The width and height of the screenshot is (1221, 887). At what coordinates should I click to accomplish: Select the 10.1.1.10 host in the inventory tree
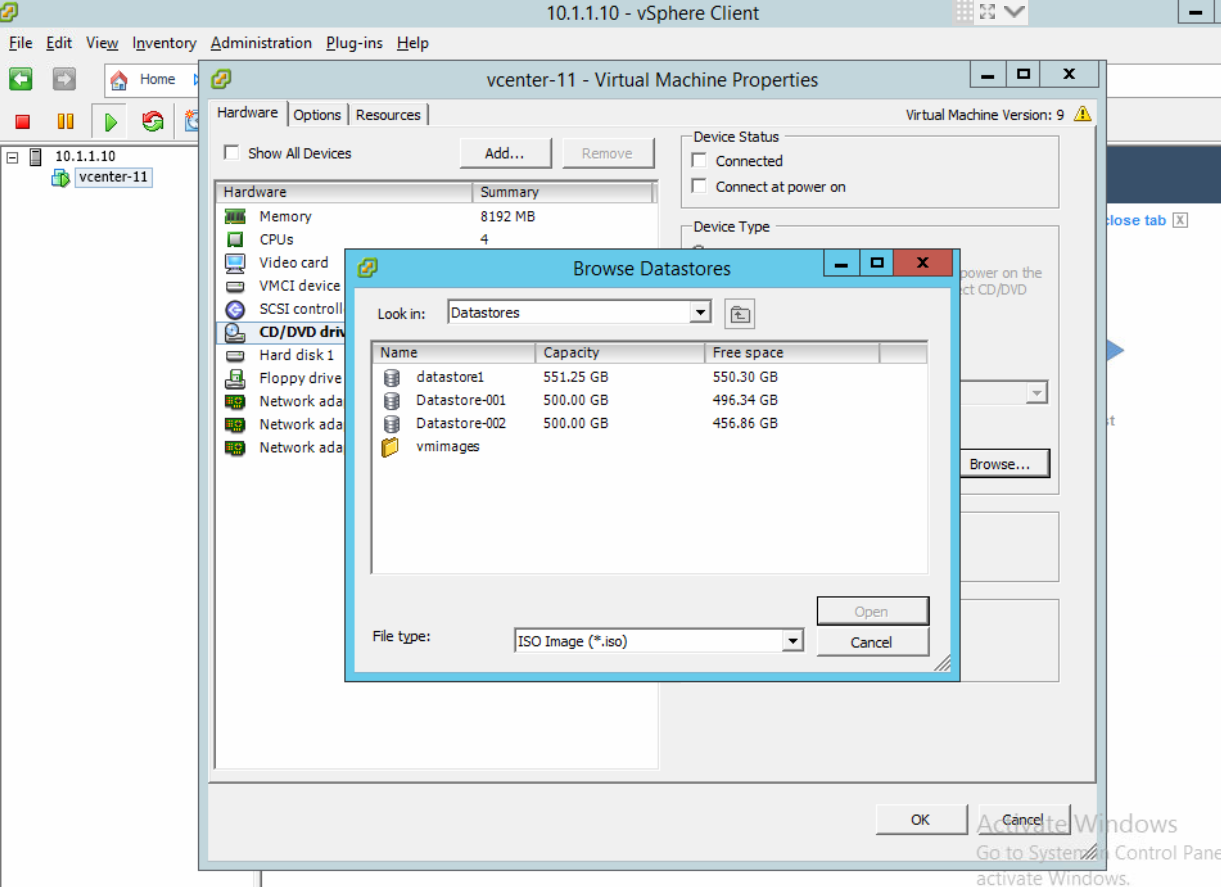coord(85,156)
